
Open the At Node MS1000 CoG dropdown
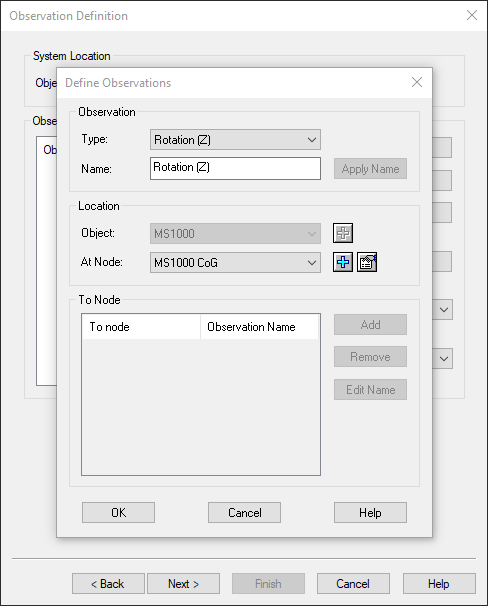pyautogui.click(x=235, y=262)
